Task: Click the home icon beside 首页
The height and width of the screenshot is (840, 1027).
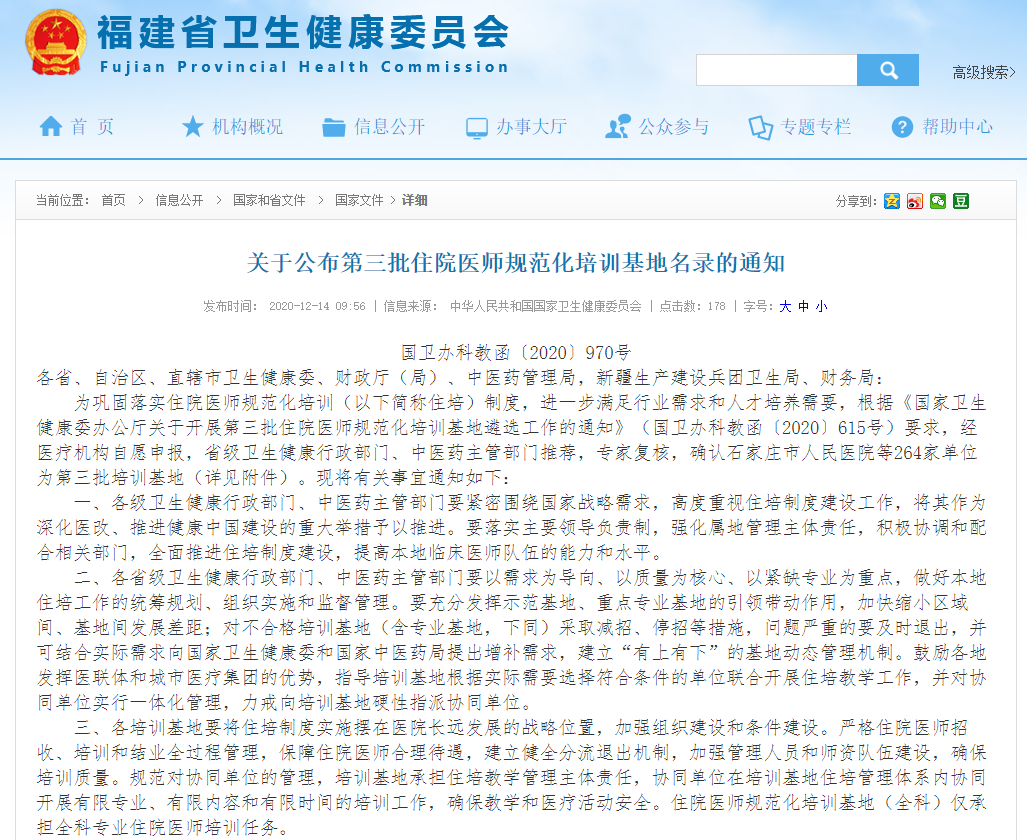Action: [x=49, y=127]
